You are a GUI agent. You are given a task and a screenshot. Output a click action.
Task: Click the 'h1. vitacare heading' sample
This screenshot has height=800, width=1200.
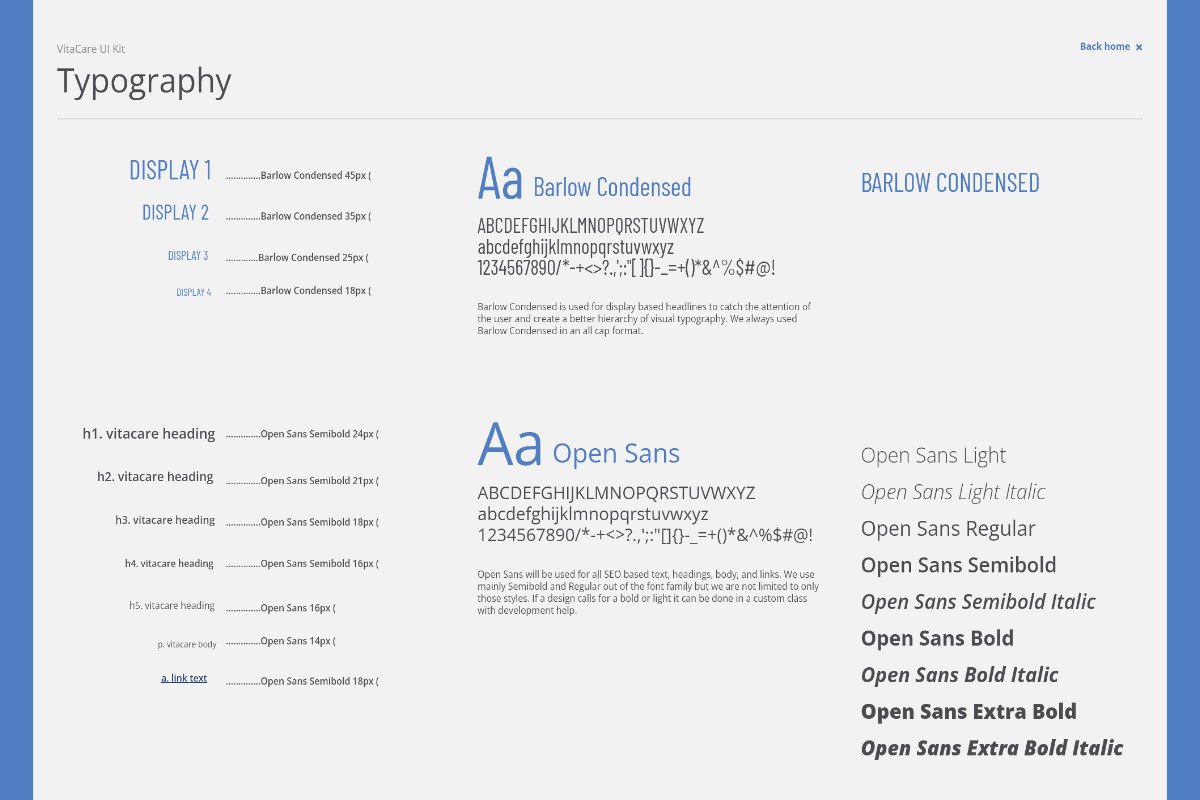point(149,434)
